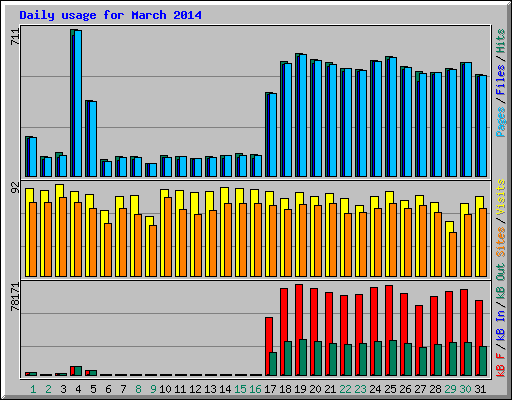Select day label 21 on the x-axis

(330, 389)
